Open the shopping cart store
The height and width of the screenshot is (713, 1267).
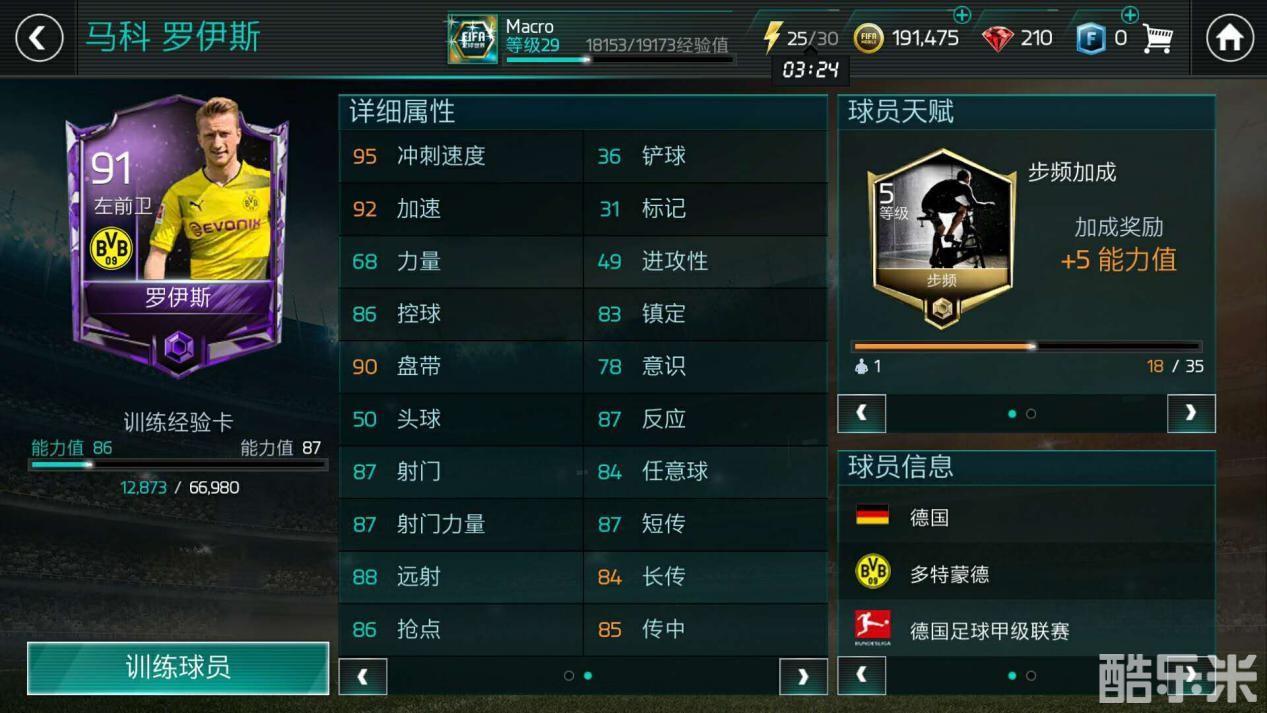click(1158, 39)
